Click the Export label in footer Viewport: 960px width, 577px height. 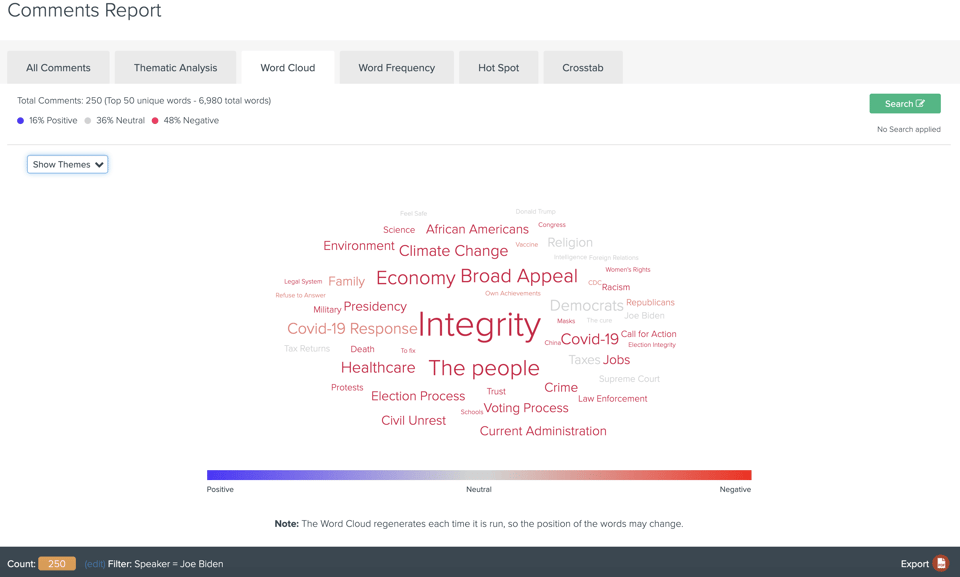[x=914, y=564]
